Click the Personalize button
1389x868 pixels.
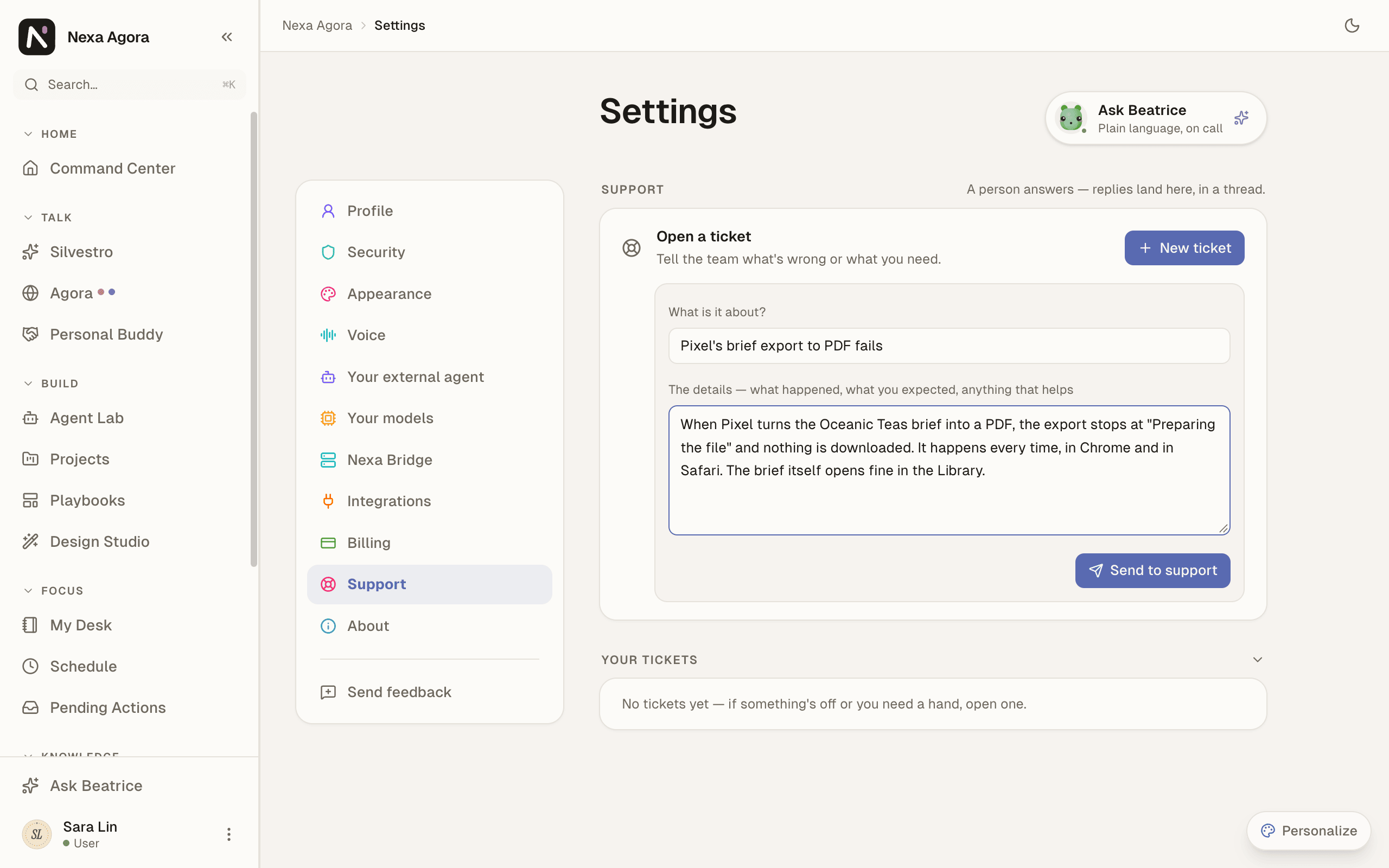1309,831
